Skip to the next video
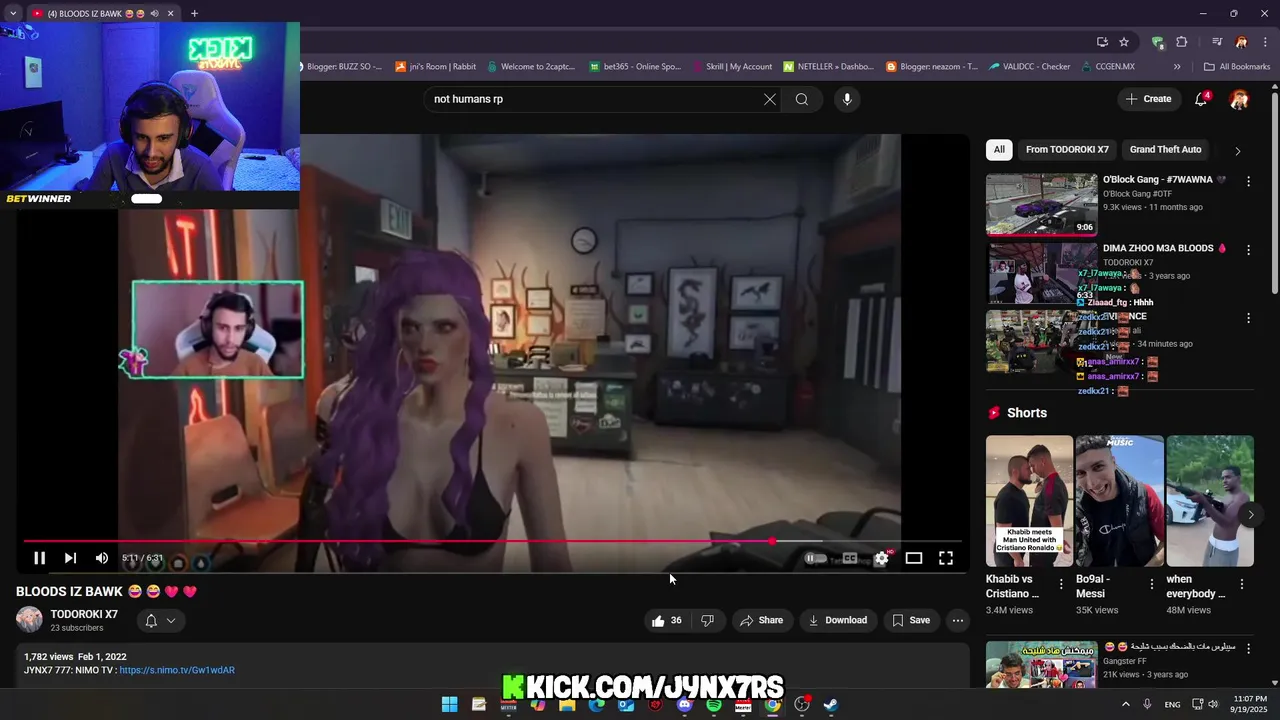The image size is (1280, 720). coord(70,558)
